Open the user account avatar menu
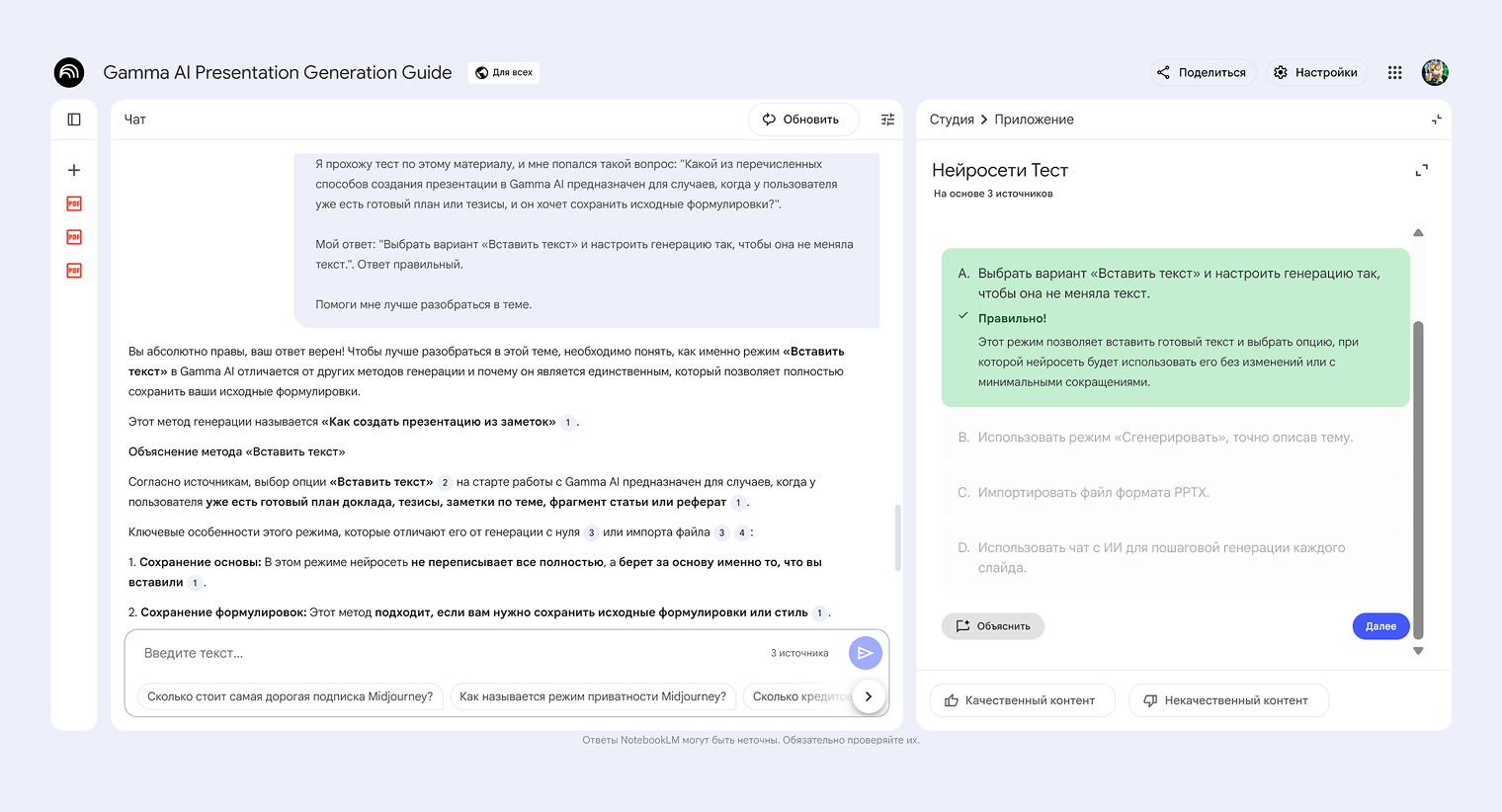The image size is (1502, 812). pos(1435,72)
